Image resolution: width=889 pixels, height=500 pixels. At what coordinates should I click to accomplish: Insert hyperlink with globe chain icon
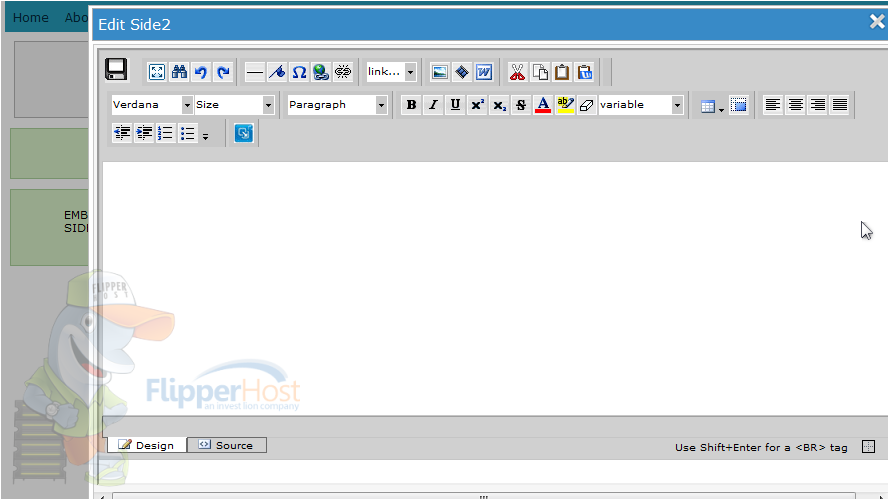(321, 72)
